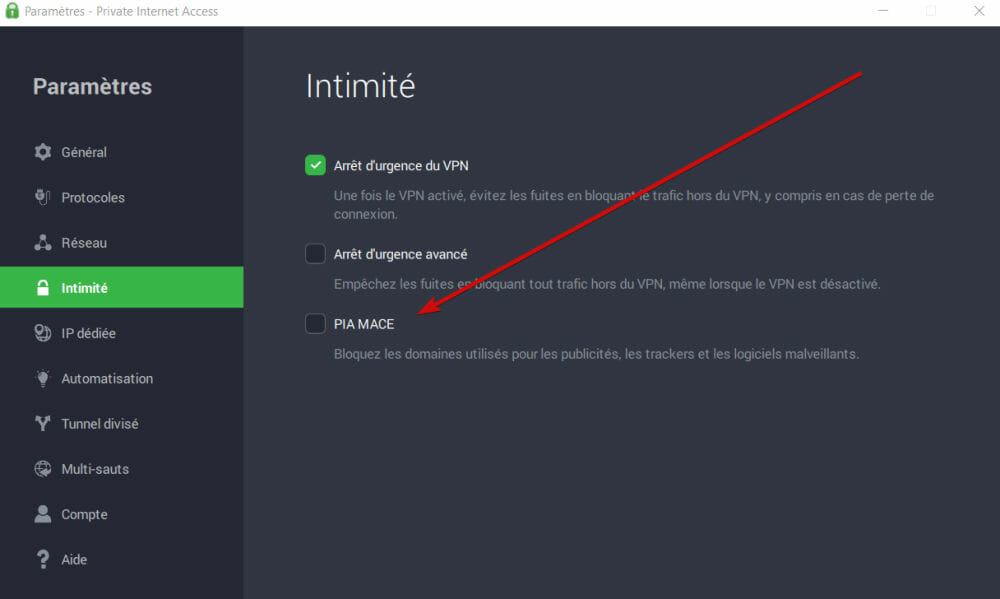Close the Paramètres window
Screen dimensions: 1000x599
(x=979, y=11)
